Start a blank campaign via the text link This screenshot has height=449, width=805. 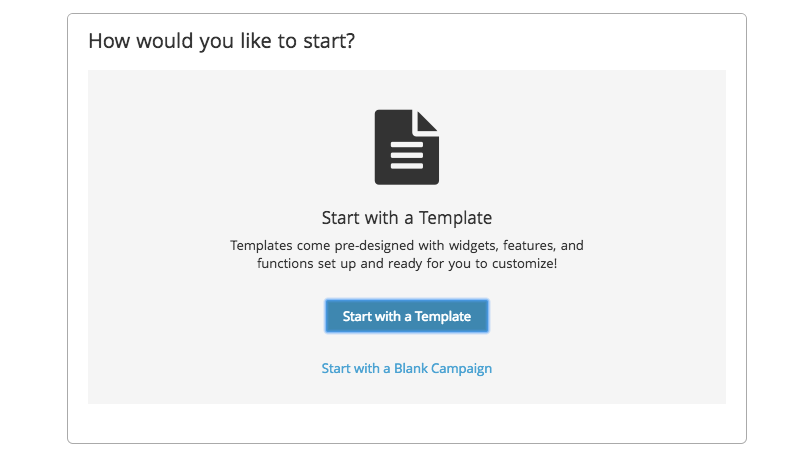[x=406, y=368]
